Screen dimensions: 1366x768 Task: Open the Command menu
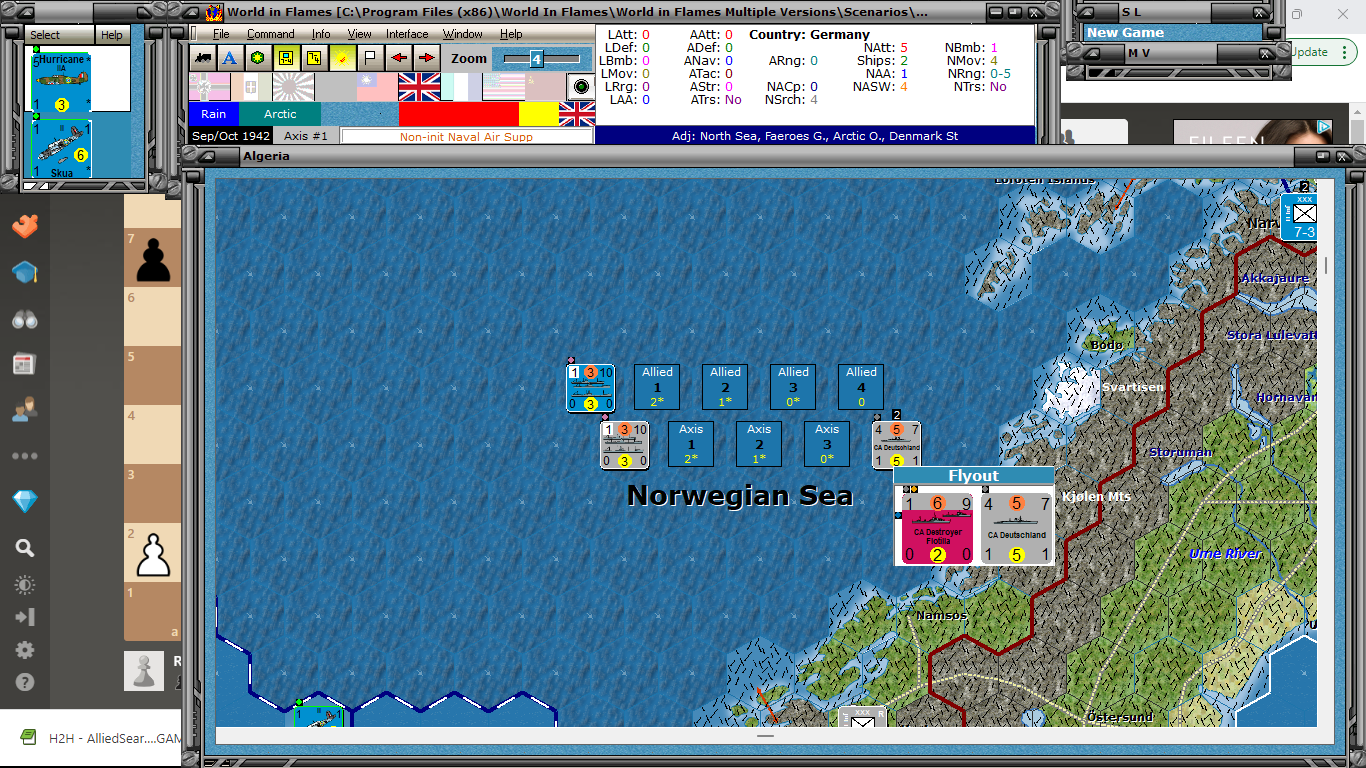click(x=270, y=34)
